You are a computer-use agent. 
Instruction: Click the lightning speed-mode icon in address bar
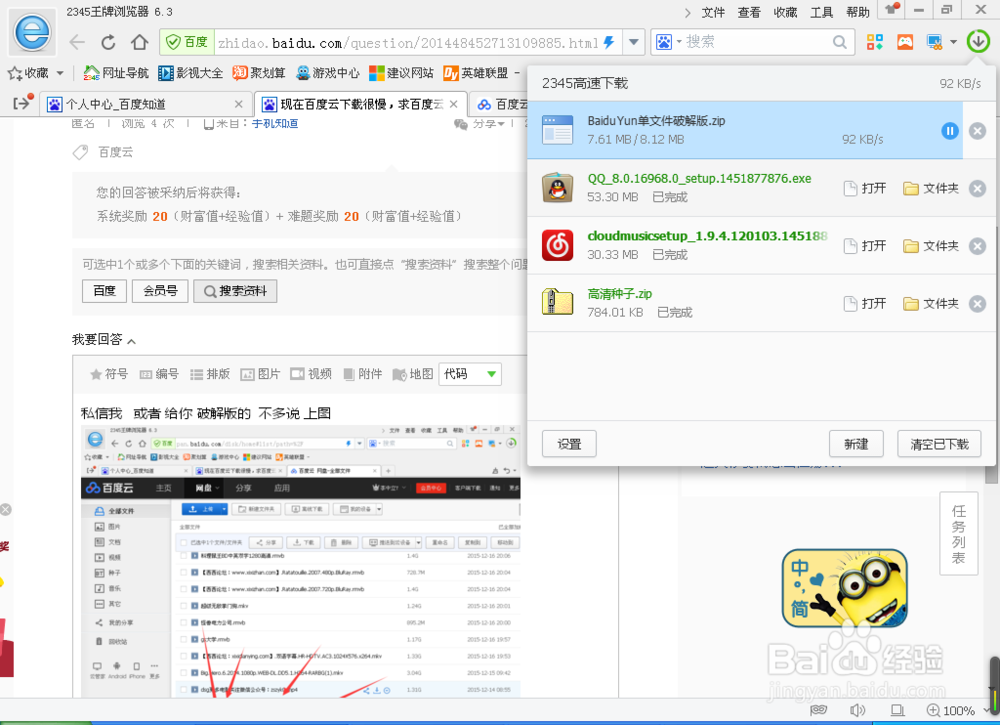coord(608,43)
